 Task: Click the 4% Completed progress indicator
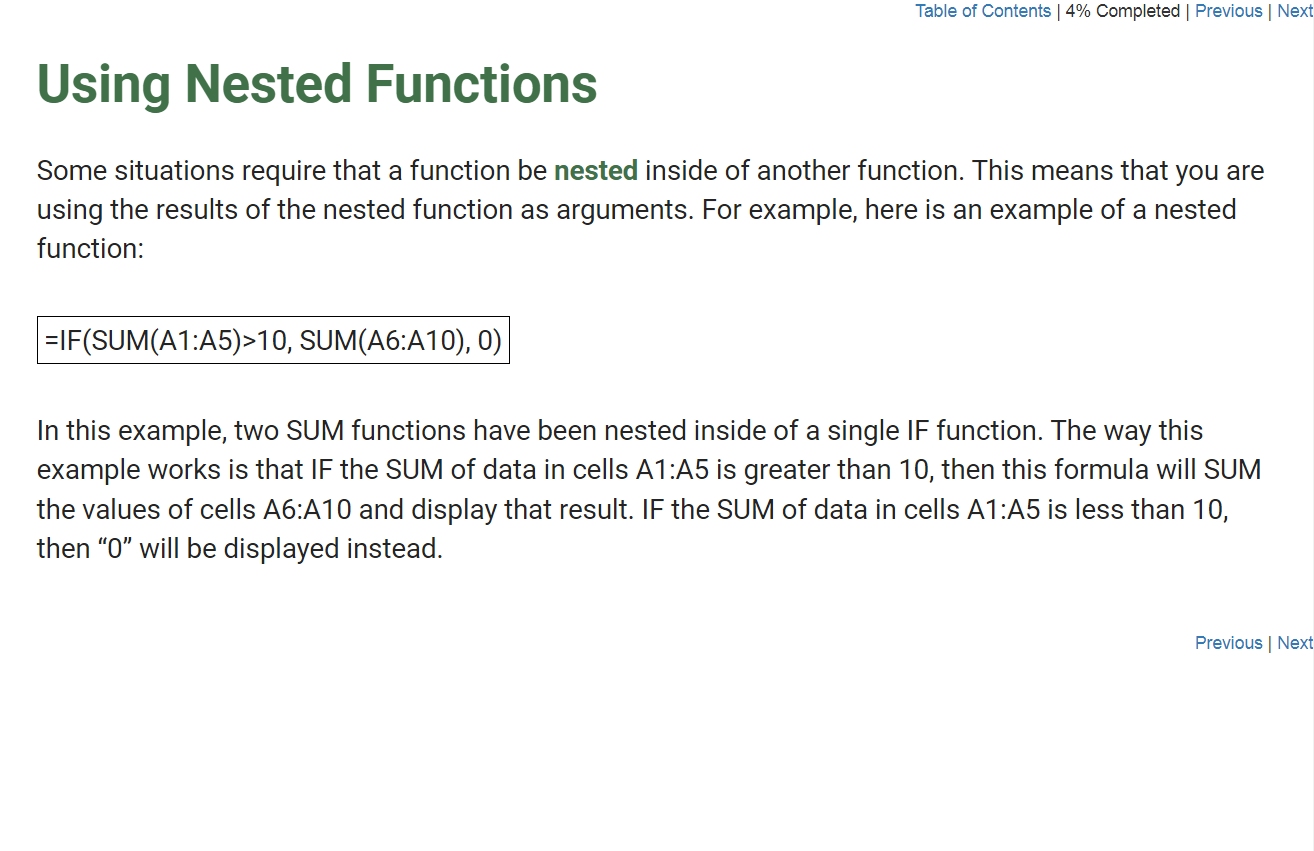pyautogui.click(x=1122, y=11)
